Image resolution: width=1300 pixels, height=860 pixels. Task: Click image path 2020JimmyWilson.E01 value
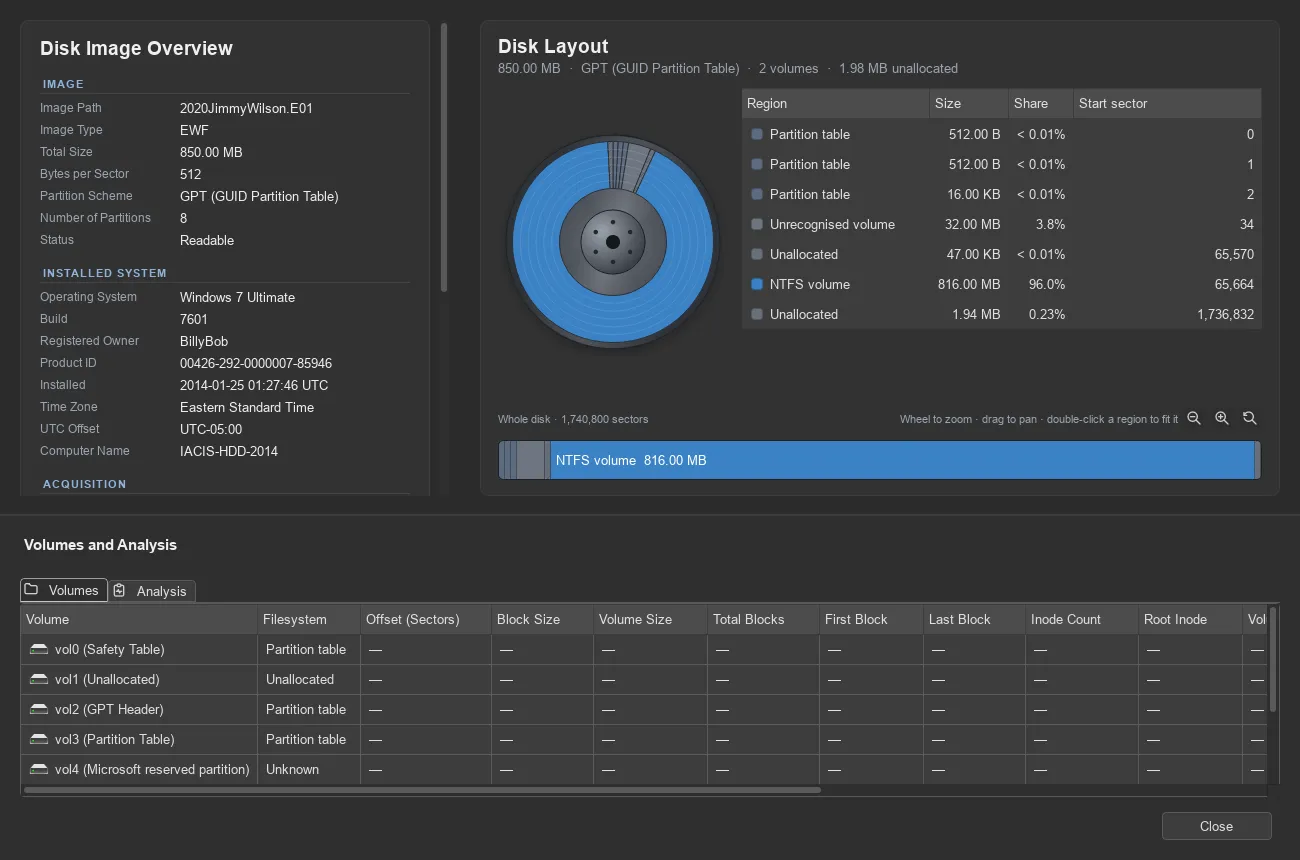pyautogui.click(x=246, y=108)
